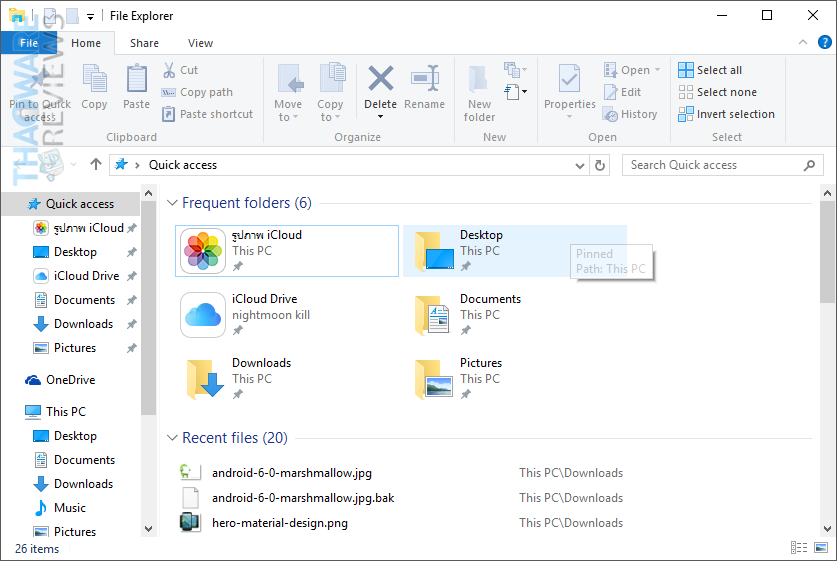Open the File menu tab
Viewport: 837px width, 561px height.
click(29, 43)
